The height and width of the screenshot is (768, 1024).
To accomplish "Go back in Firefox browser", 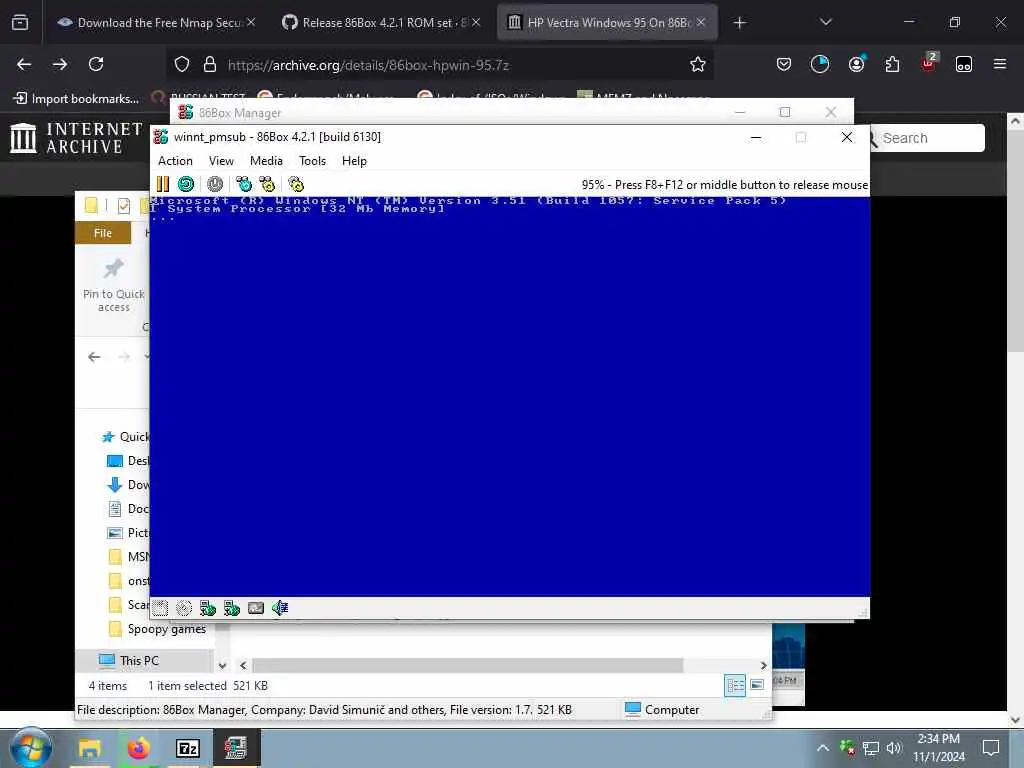I will point(24,64).
